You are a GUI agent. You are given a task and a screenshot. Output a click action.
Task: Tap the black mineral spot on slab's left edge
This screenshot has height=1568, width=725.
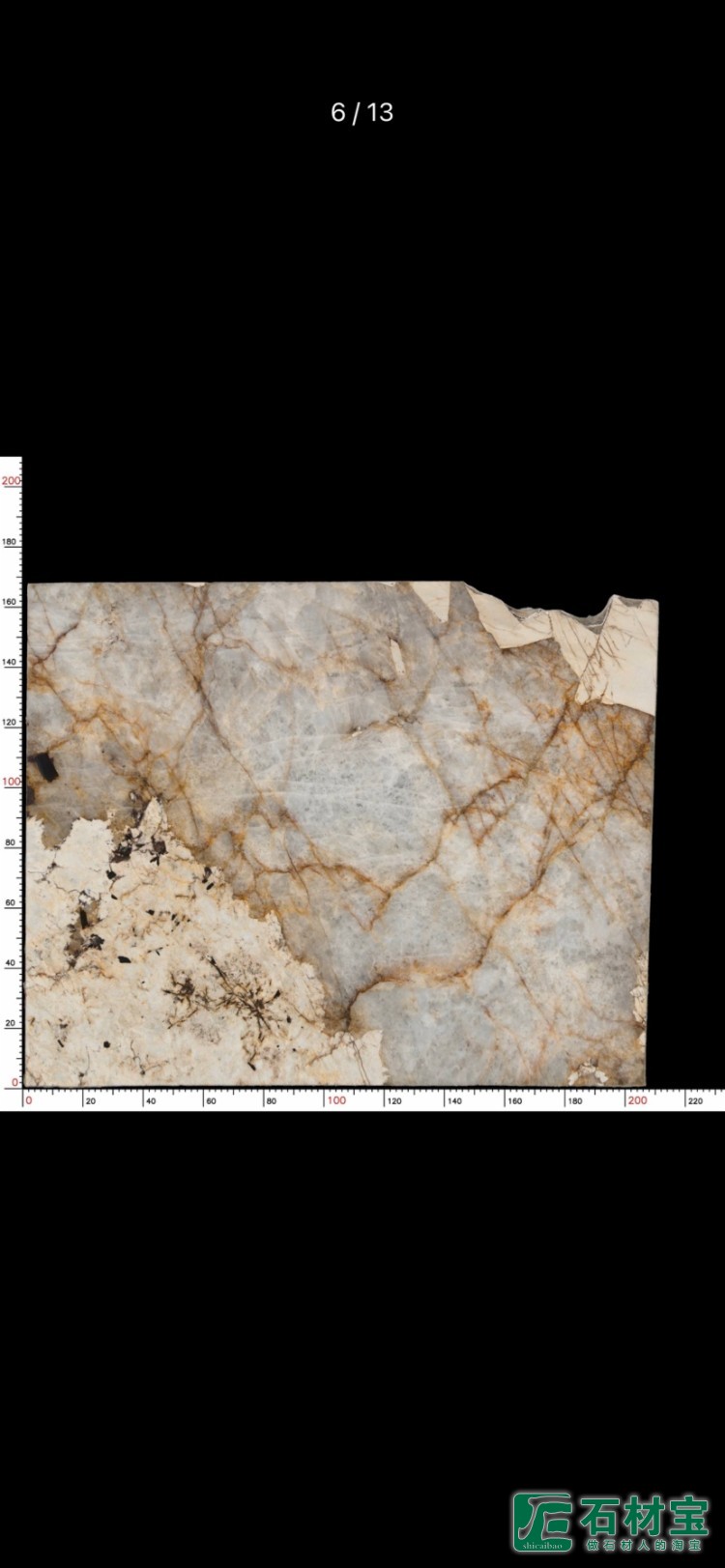coord(43,769)
